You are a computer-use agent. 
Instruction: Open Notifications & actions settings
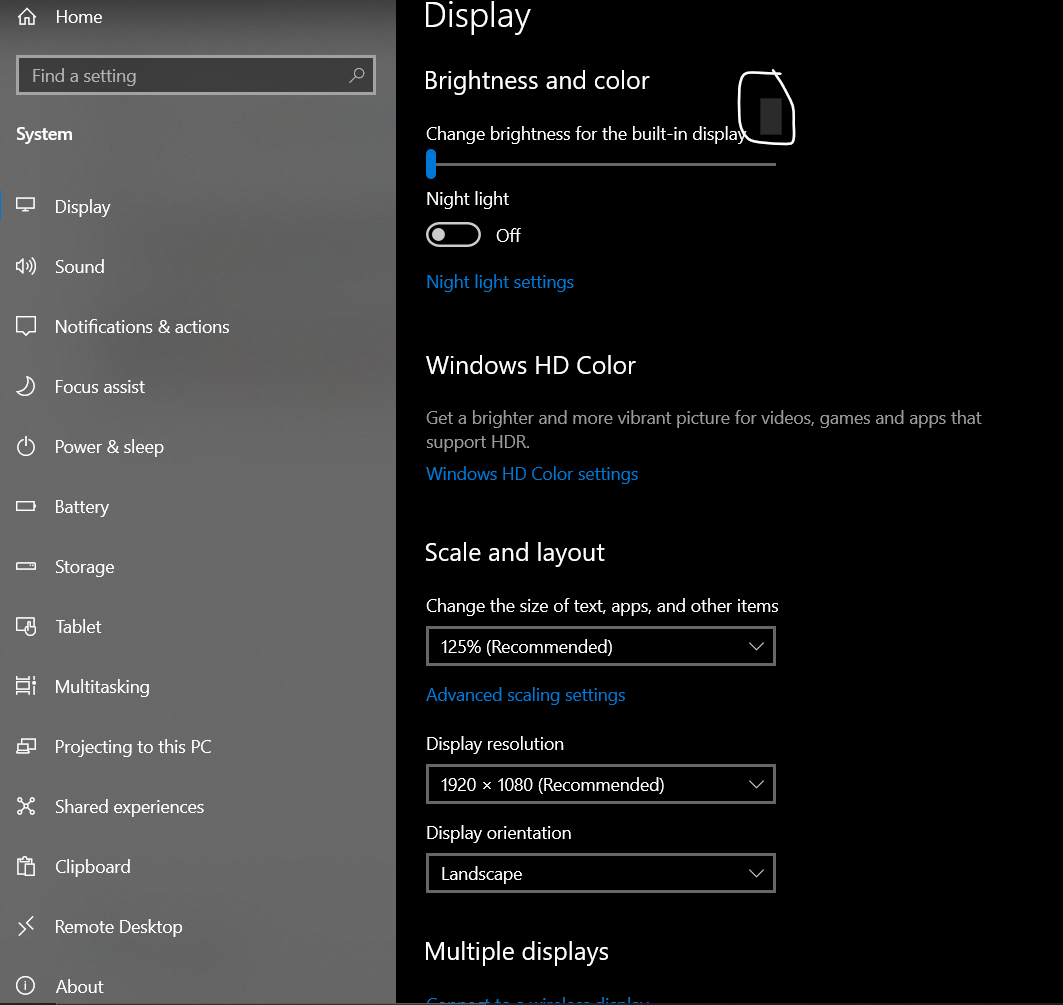point(142,327)
